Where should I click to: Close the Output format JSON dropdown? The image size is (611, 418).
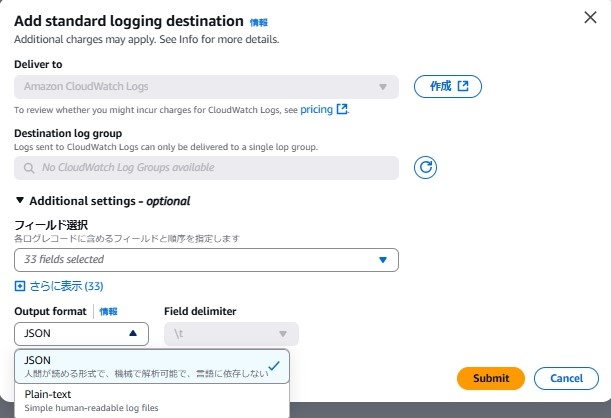coord(81,334)
